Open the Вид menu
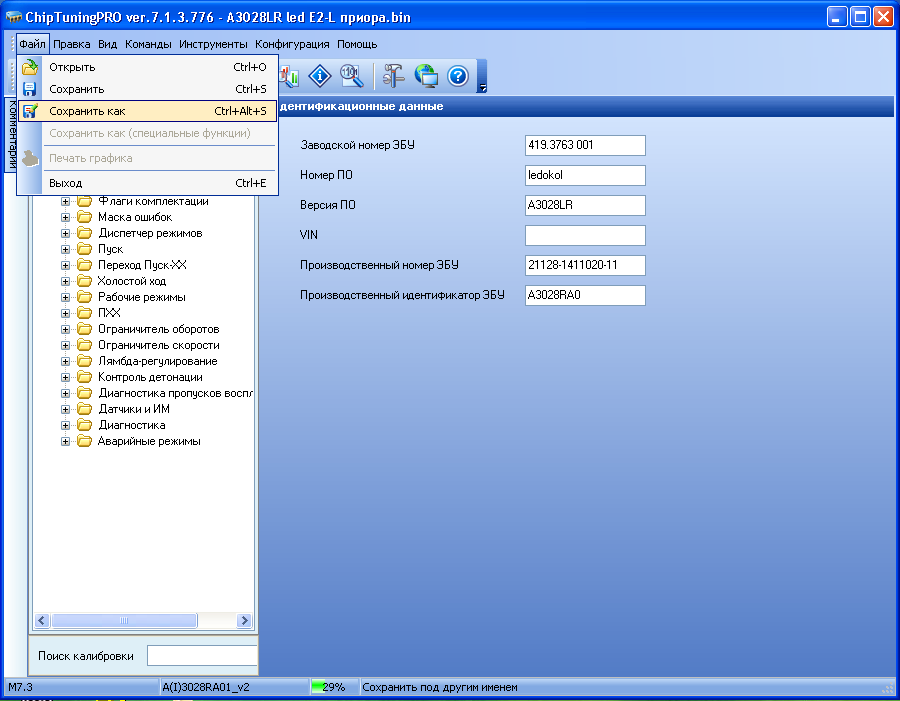 click(x=107, y=44)
